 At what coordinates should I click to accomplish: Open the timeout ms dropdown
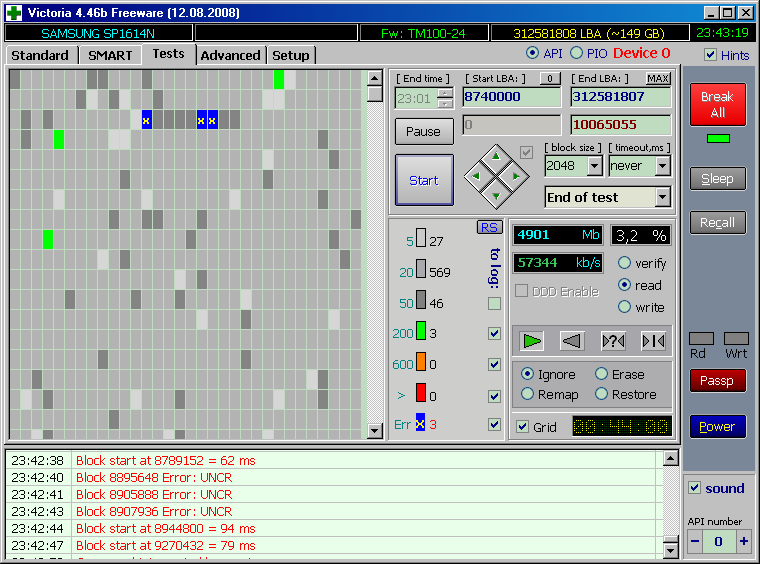tap(663, 166)
